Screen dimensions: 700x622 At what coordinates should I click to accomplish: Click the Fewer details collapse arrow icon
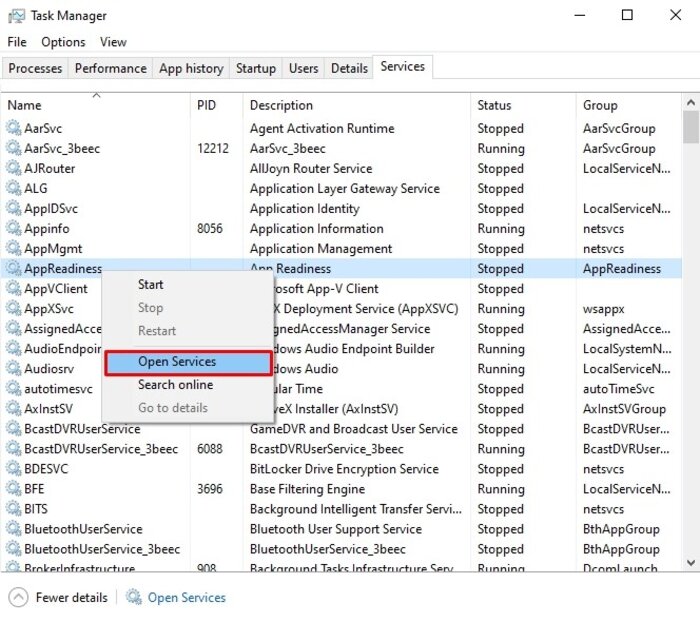pyautogui.click(x=18, y=597)
